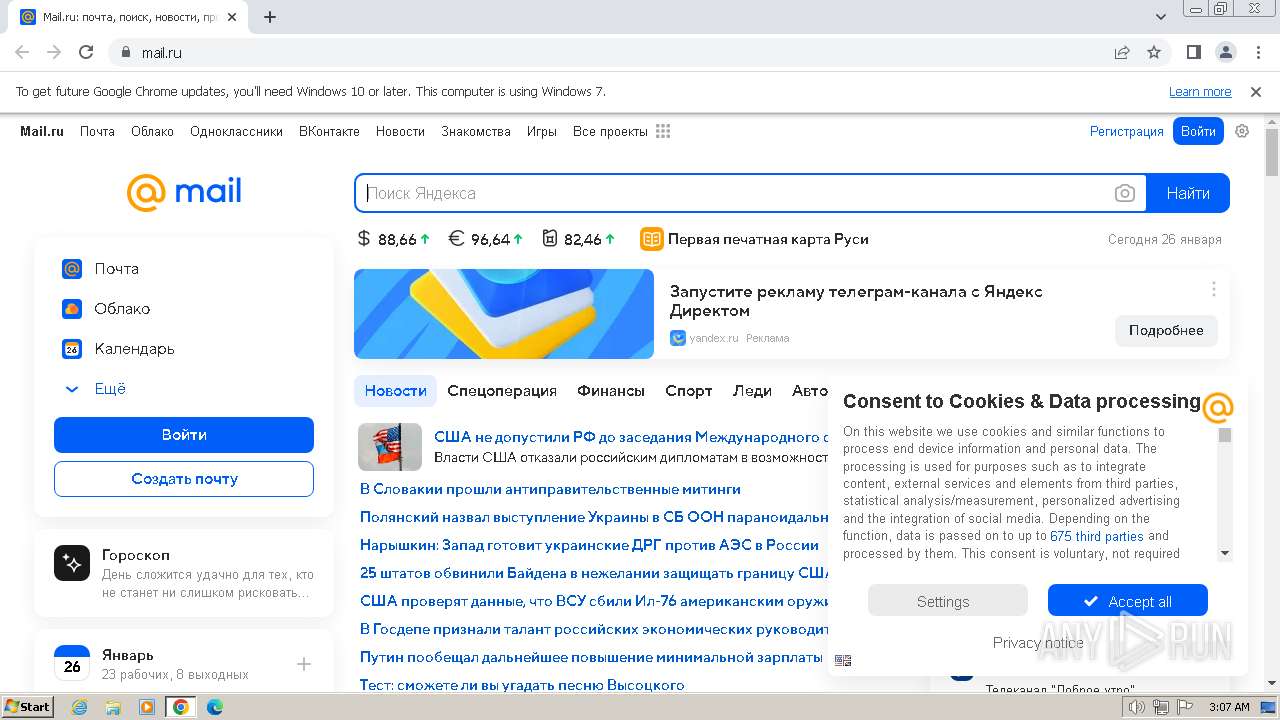Select the Новости news tab
The width and height of the screenshot is (1280, 720).
[x=396, y=391]
